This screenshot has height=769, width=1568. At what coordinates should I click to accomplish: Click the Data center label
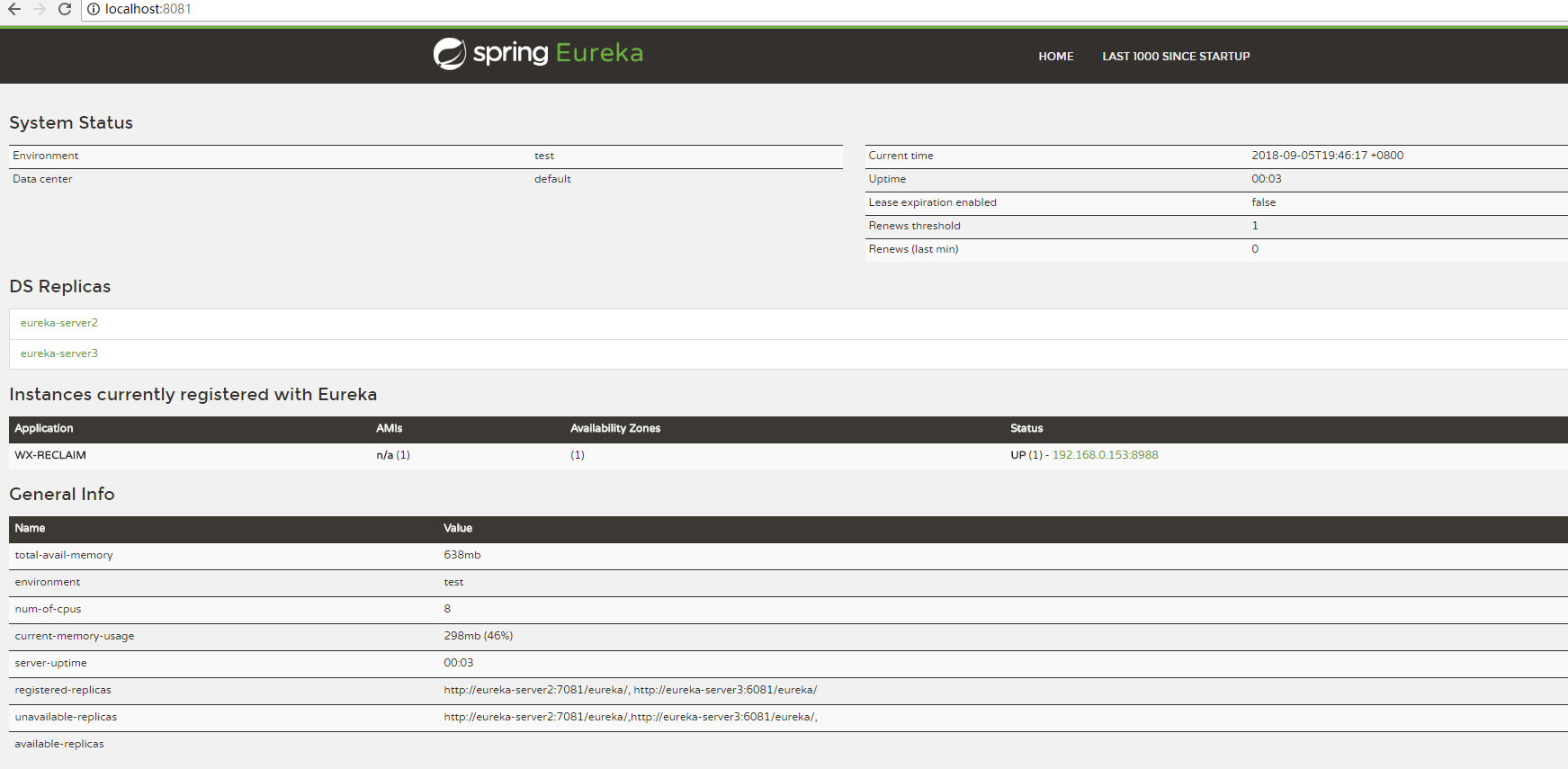[42, 179]
